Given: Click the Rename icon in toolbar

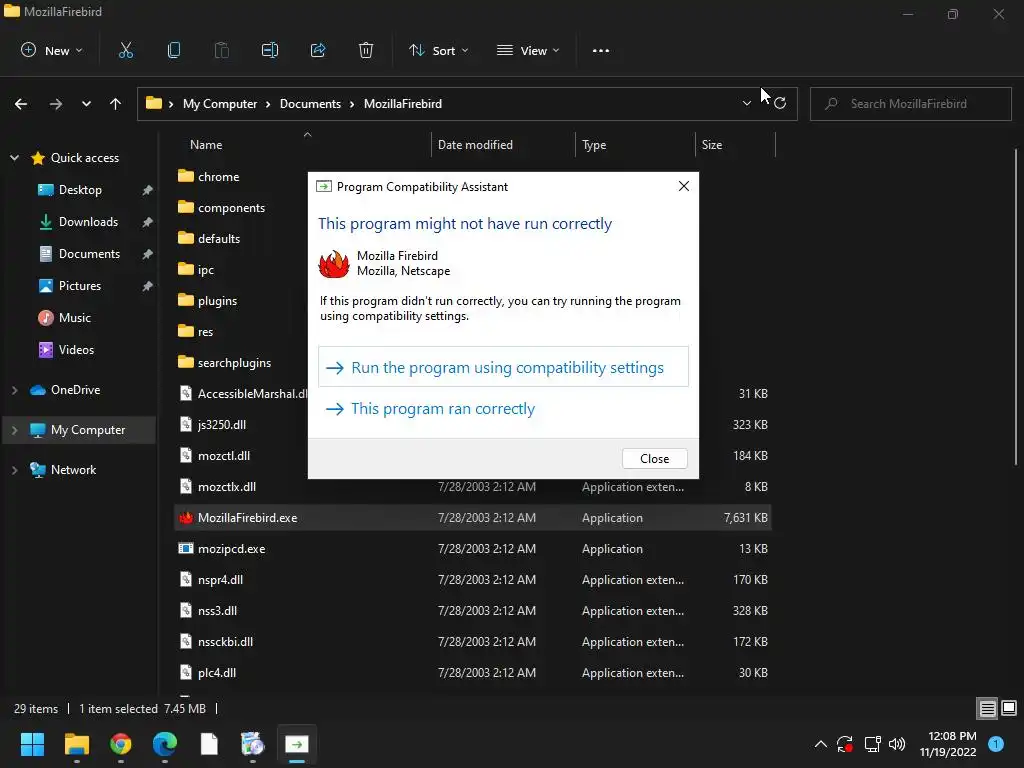Looking at the screenshot, I should pos(270,50).
